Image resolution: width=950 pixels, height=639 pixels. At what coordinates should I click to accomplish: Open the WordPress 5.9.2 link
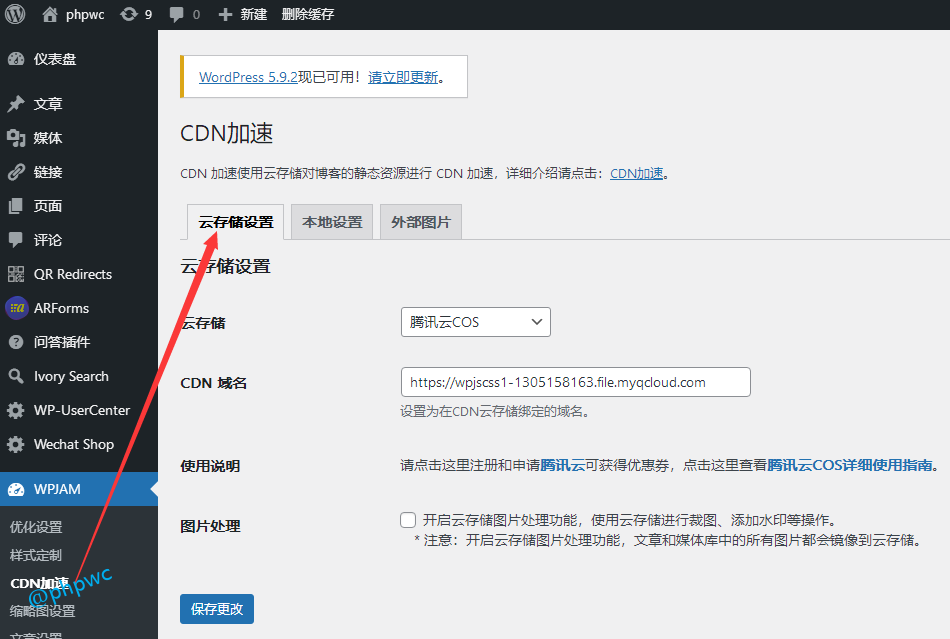coord(248,78)
